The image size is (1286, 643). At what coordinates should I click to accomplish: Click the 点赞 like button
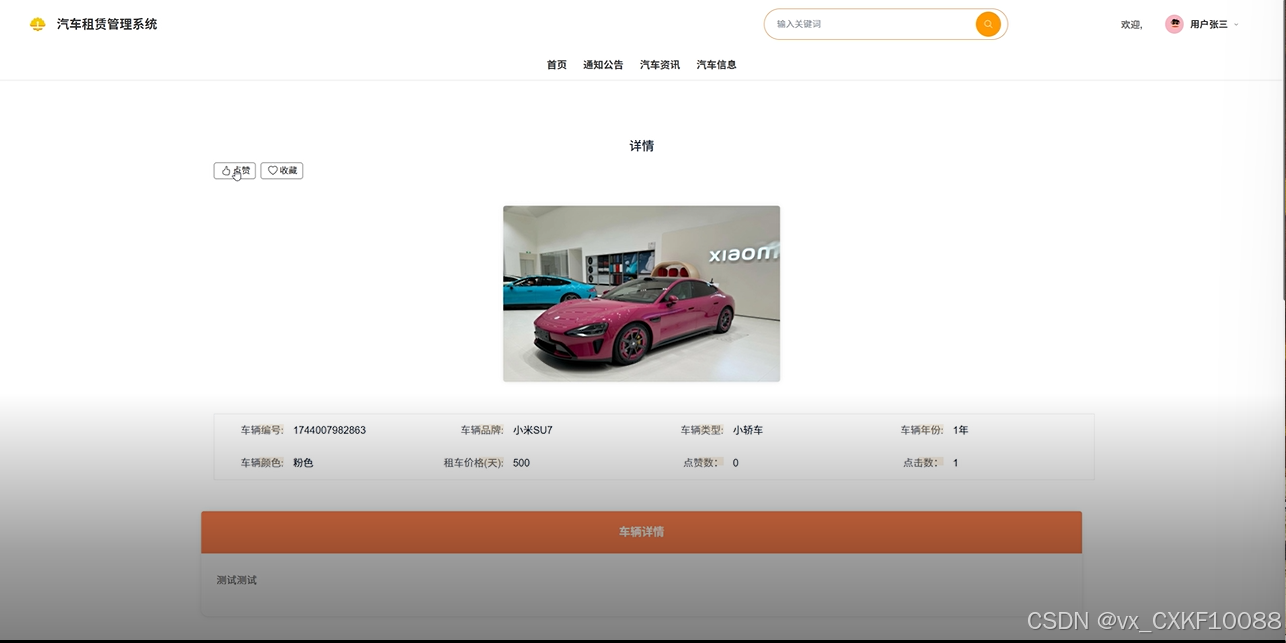(235, 171)
